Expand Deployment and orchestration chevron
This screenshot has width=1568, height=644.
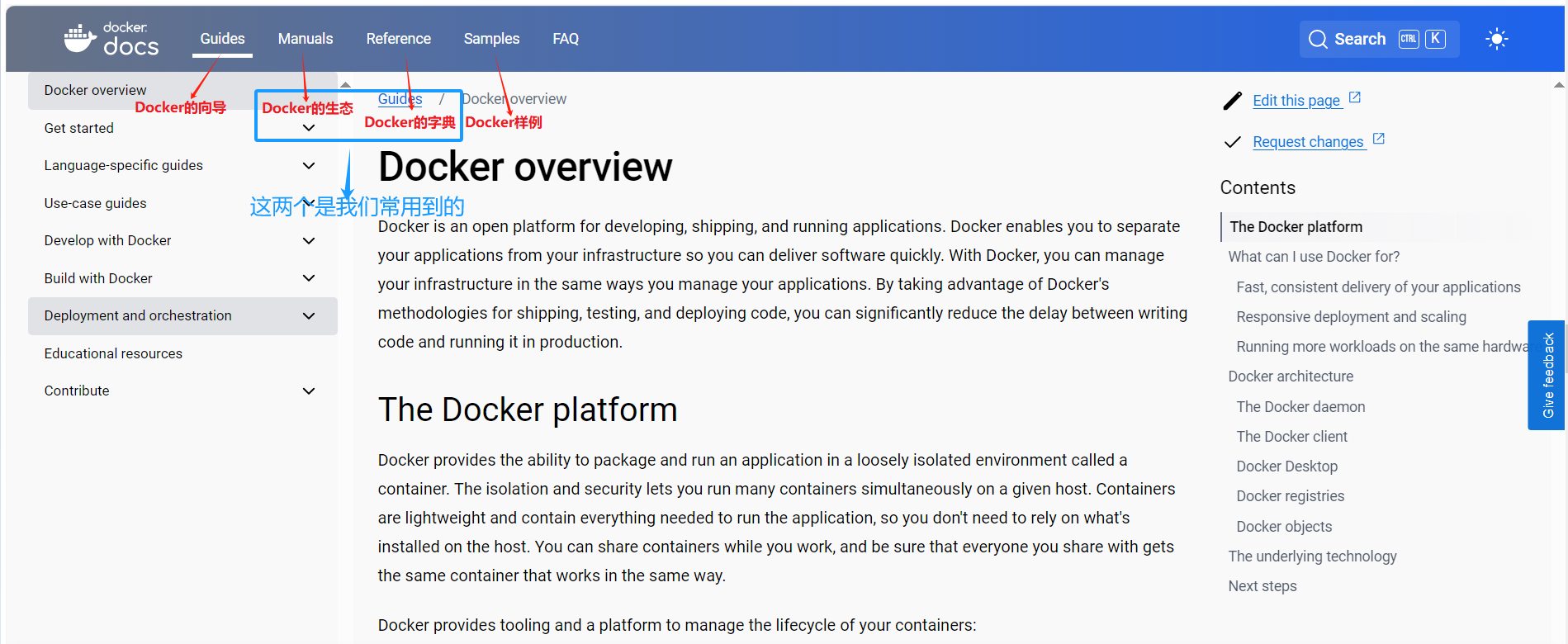[309, 315]
